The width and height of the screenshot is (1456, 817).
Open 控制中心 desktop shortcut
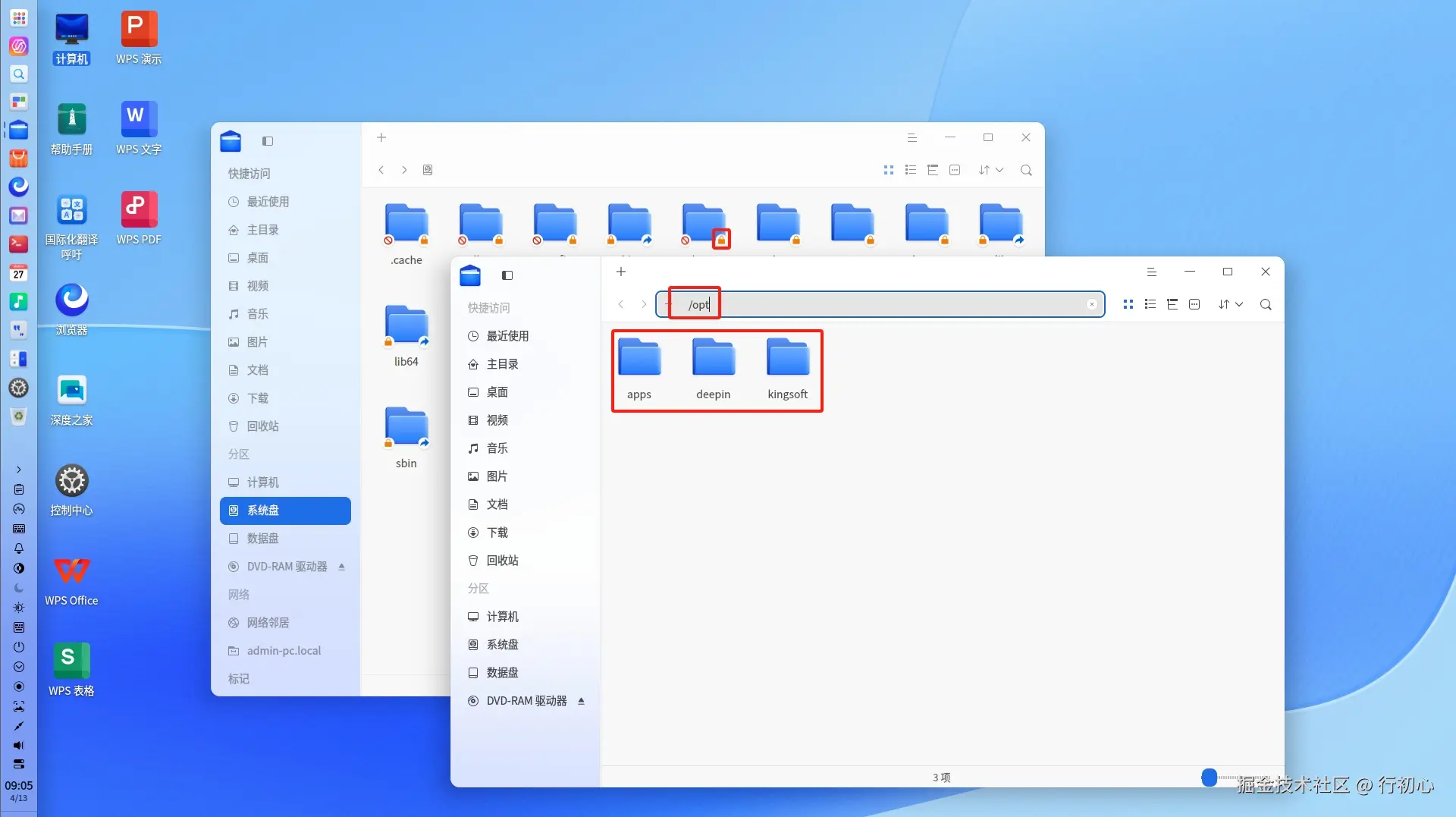(x=72, y=489)
